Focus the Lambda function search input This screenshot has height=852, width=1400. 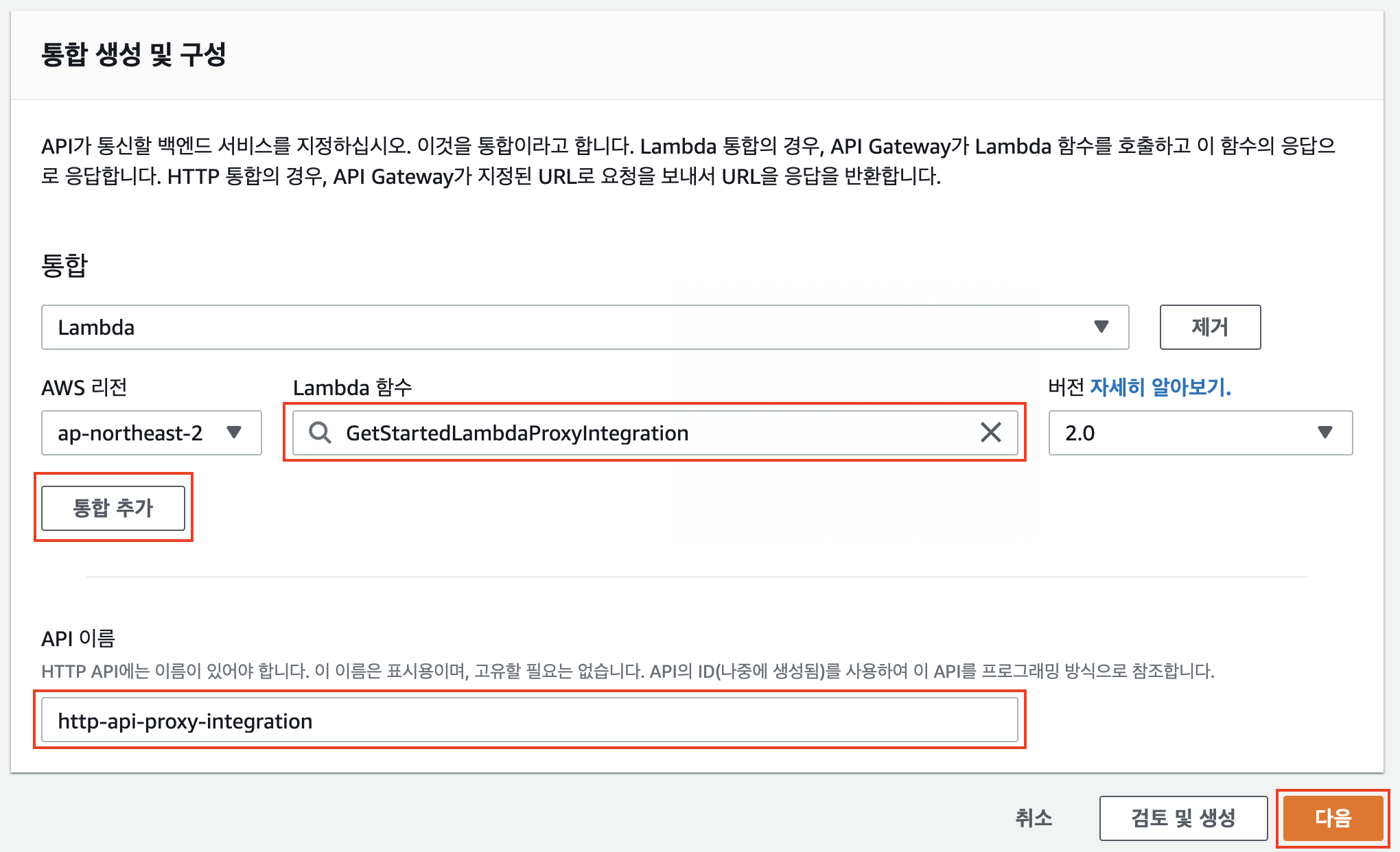click(x=655, y=433)
